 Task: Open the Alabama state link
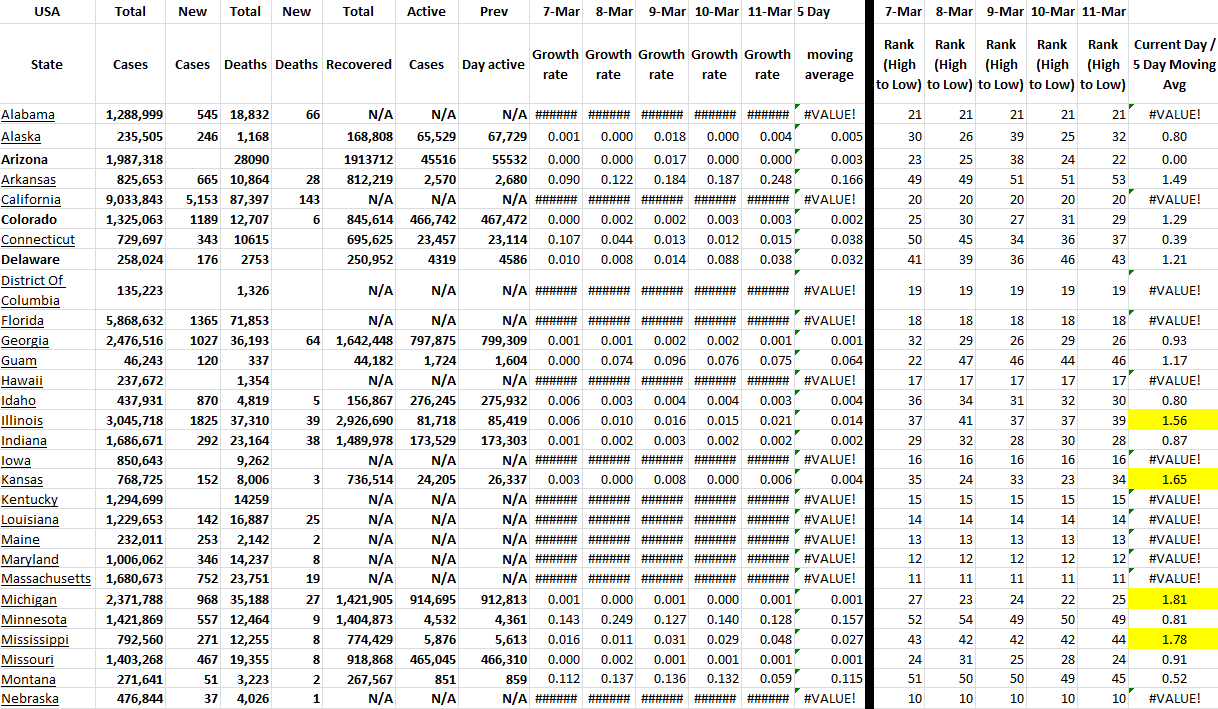click(x=28, y=115)
